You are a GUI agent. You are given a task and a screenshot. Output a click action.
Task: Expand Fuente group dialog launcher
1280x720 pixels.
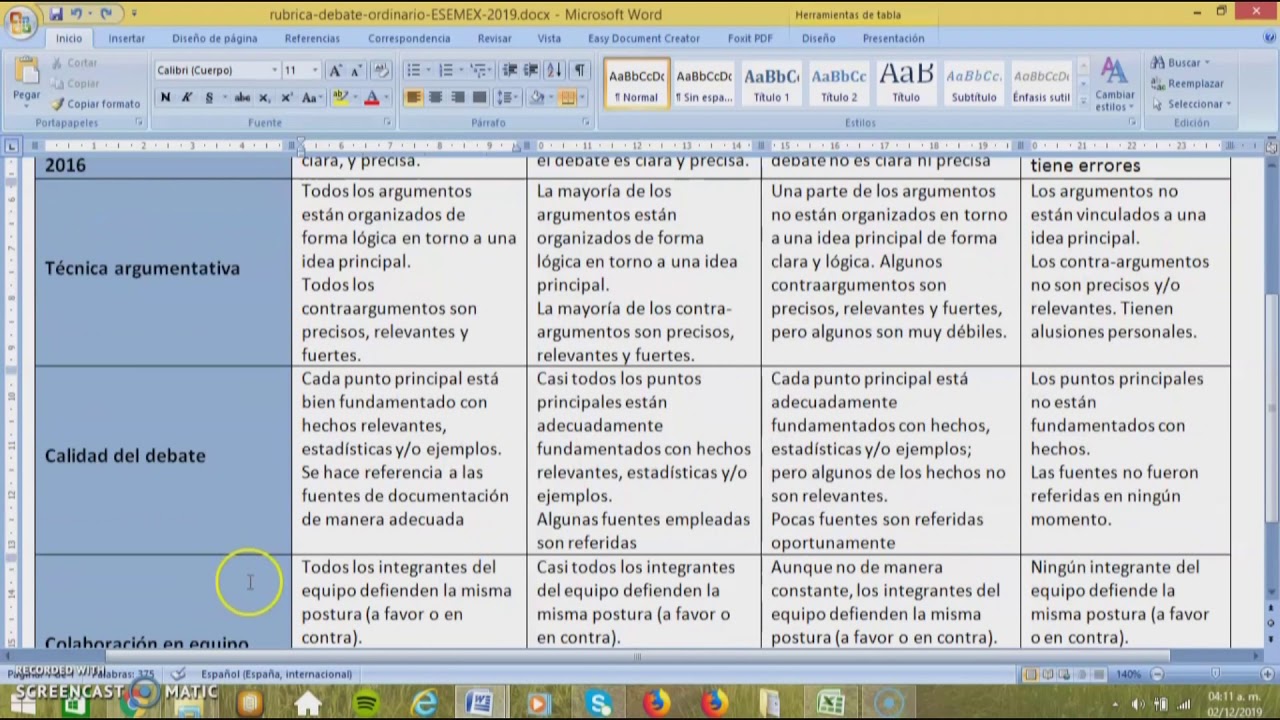coord(387,123)
